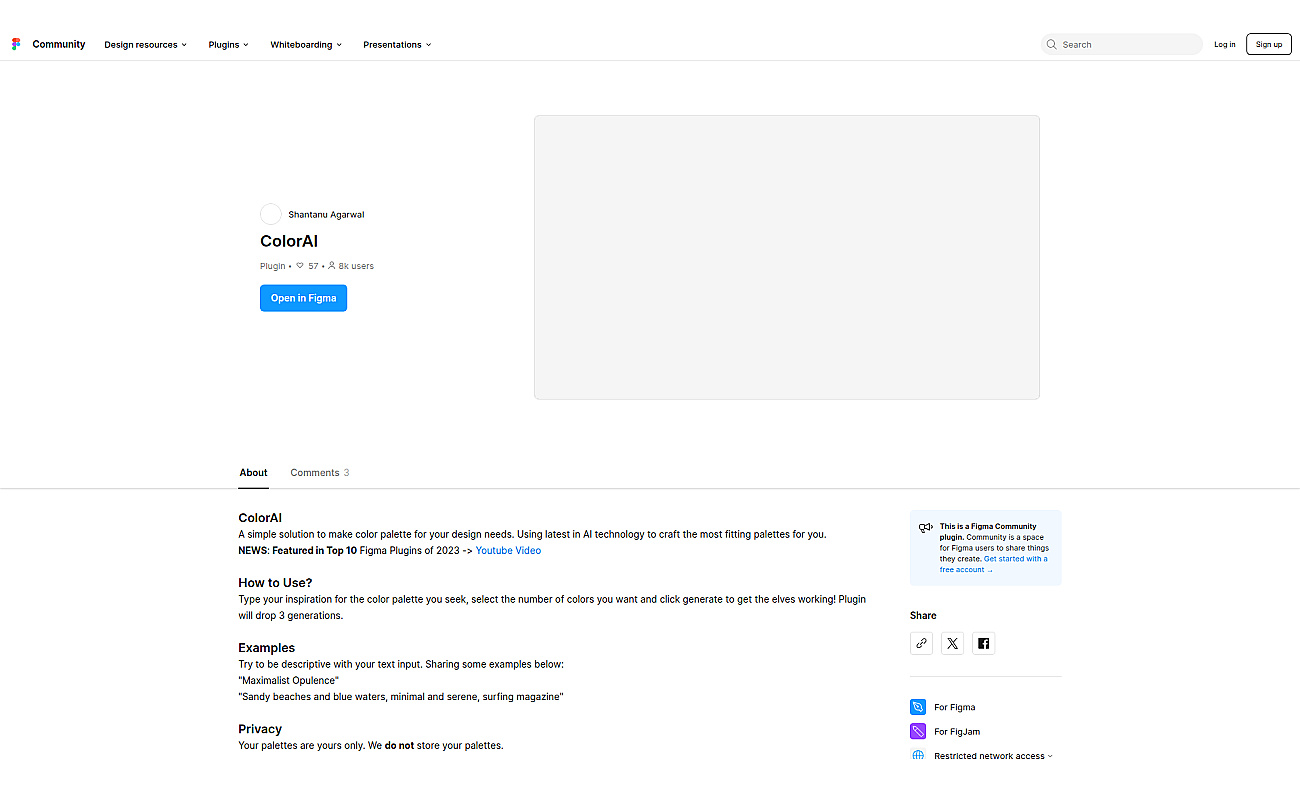Image resolution: width=1300 pixels, height=788 pixels.
Task: Click Get started with a free account link
Action: click(993, 564)
